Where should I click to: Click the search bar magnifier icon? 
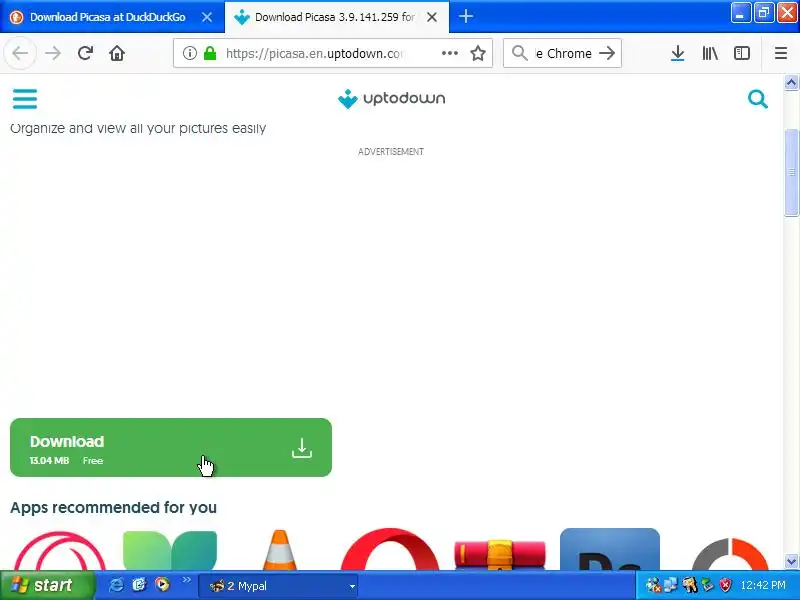pyautogui.click(x=519, y=53)
